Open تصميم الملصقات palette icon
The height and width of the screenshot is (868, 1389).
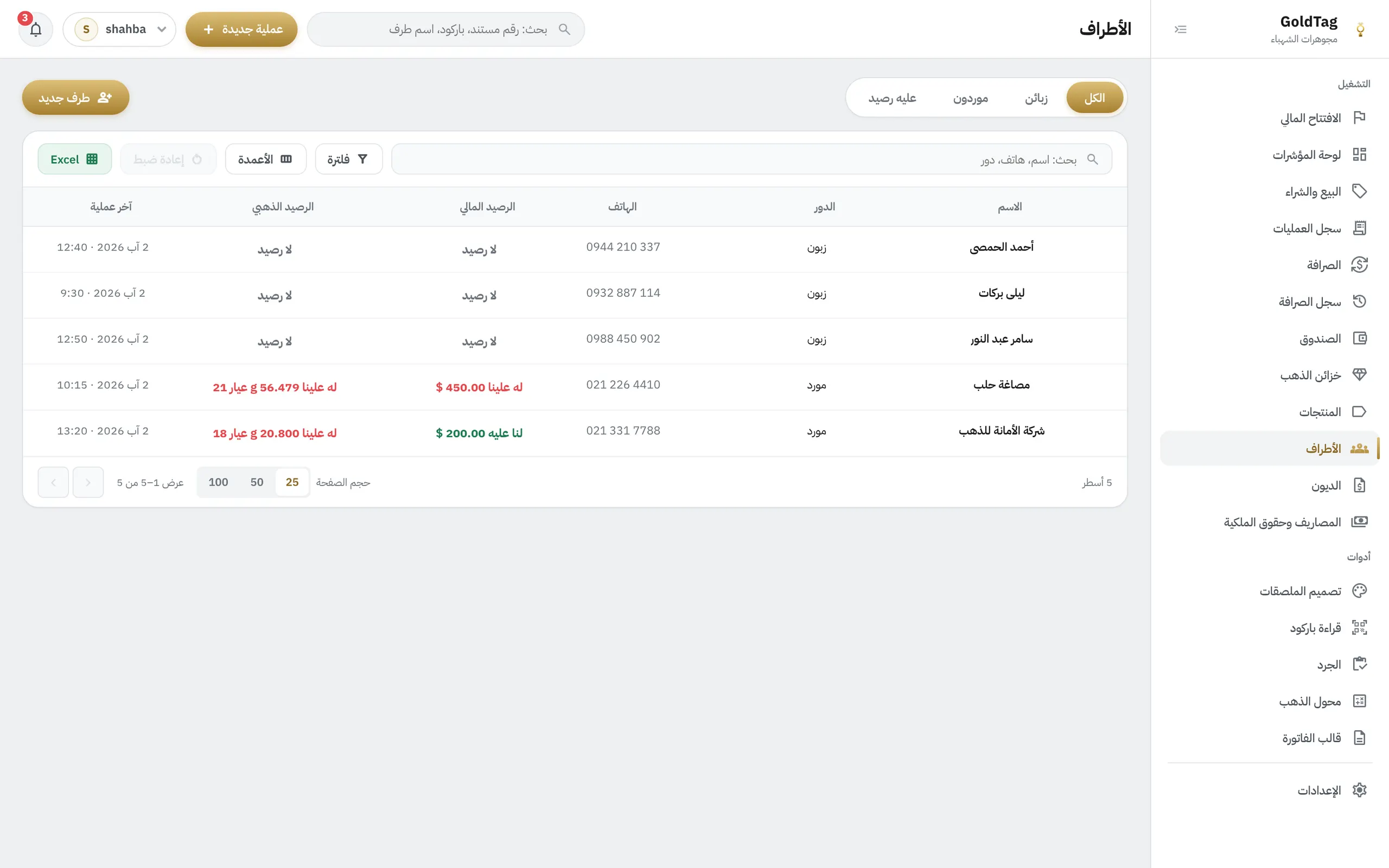1359,591
